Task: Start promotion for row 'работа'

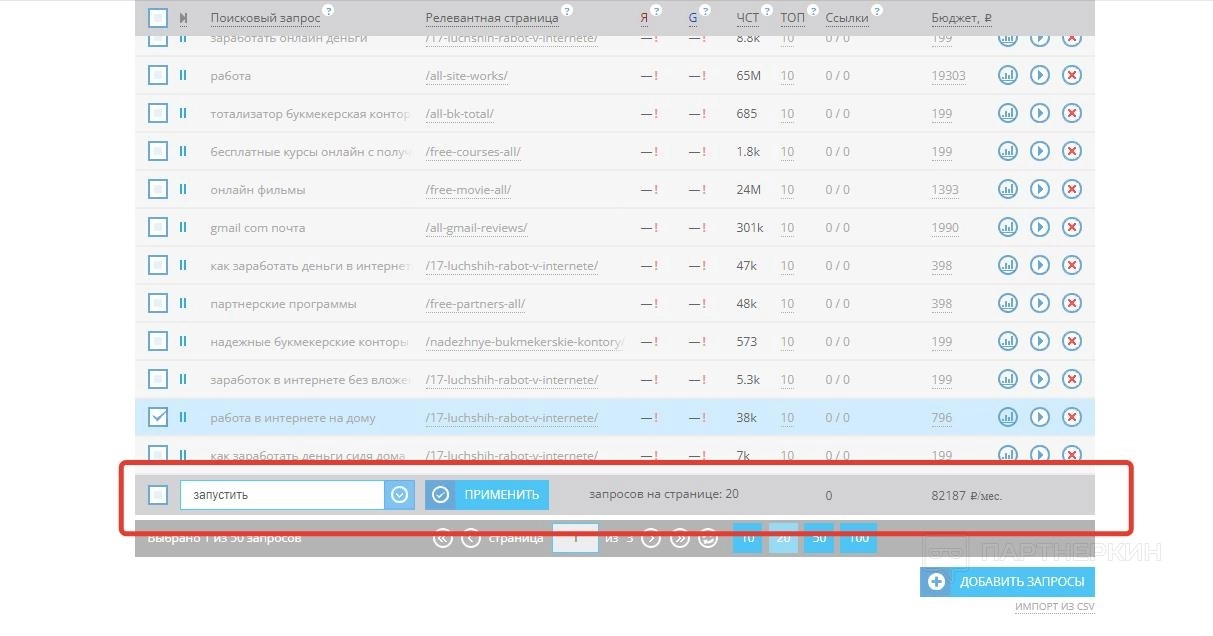Action: click(1039, 75)
